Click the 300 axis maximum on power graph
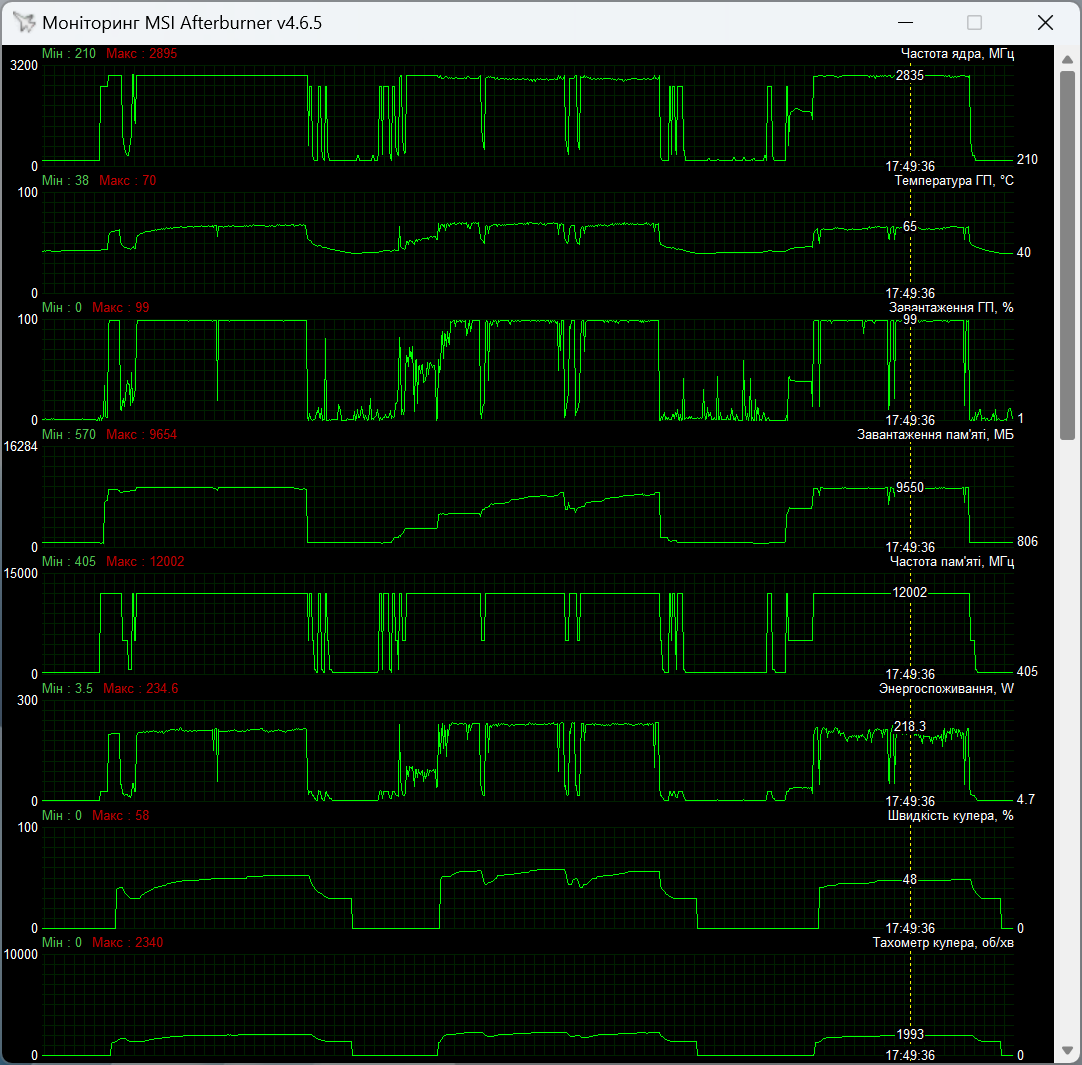 (27, 701)
